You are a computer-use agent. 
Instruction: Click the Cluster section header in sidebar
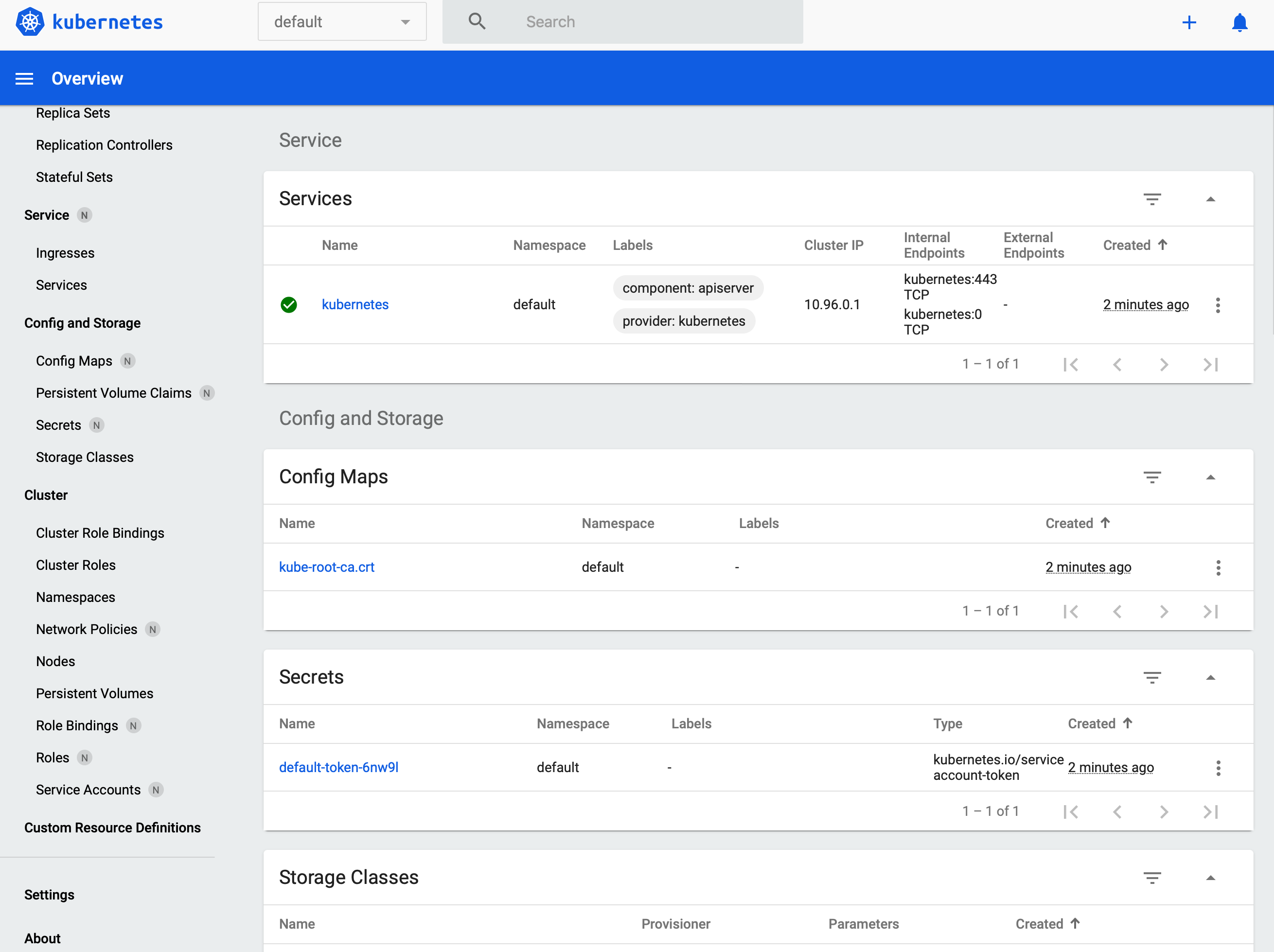46,495
